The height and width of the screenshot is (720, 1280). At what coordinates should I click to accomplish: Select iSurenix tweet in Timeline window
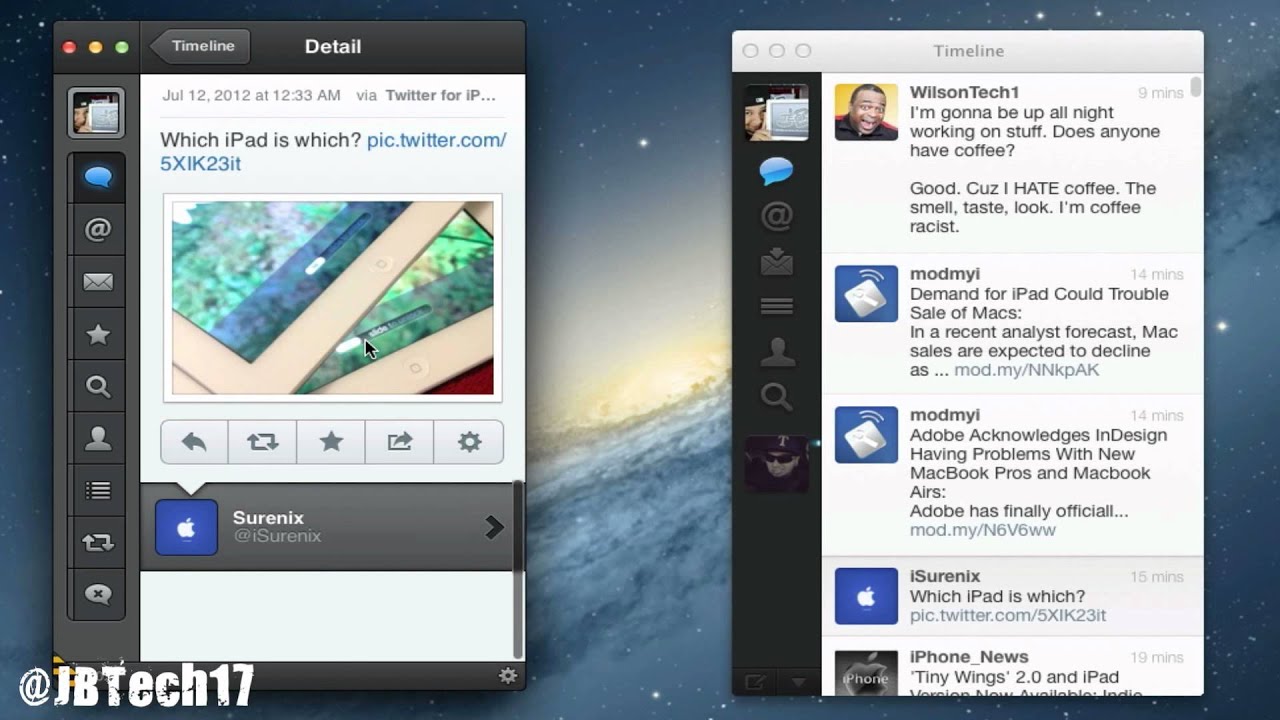[x=1012, y=596]
